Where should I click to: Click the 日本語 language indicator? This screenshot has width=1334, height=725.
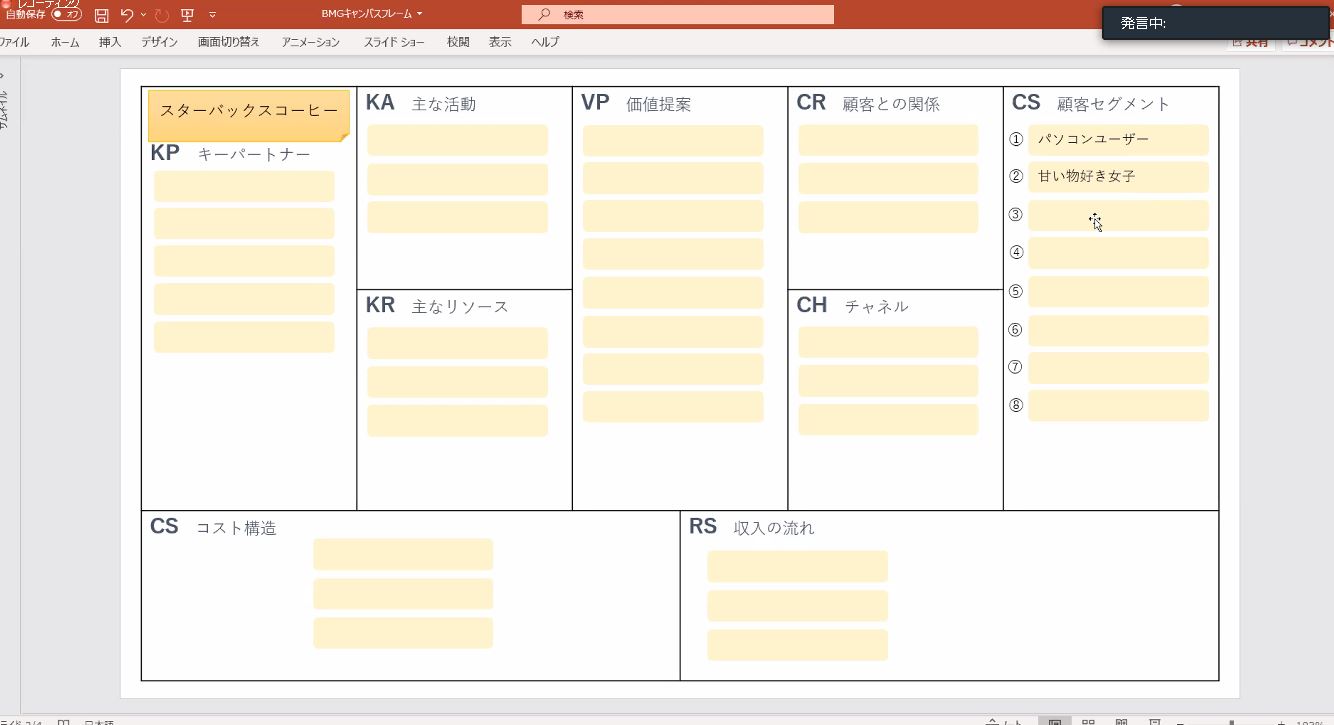98,722
